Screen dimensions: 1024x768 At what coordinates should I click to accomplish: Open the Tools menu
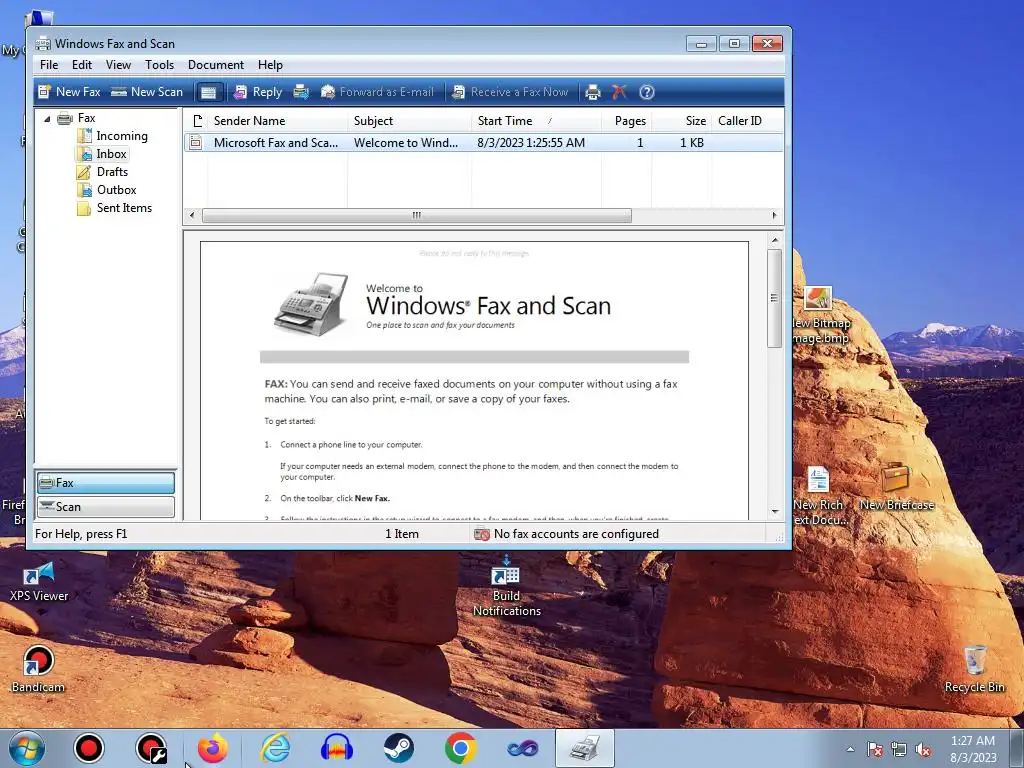coord(159,65)
